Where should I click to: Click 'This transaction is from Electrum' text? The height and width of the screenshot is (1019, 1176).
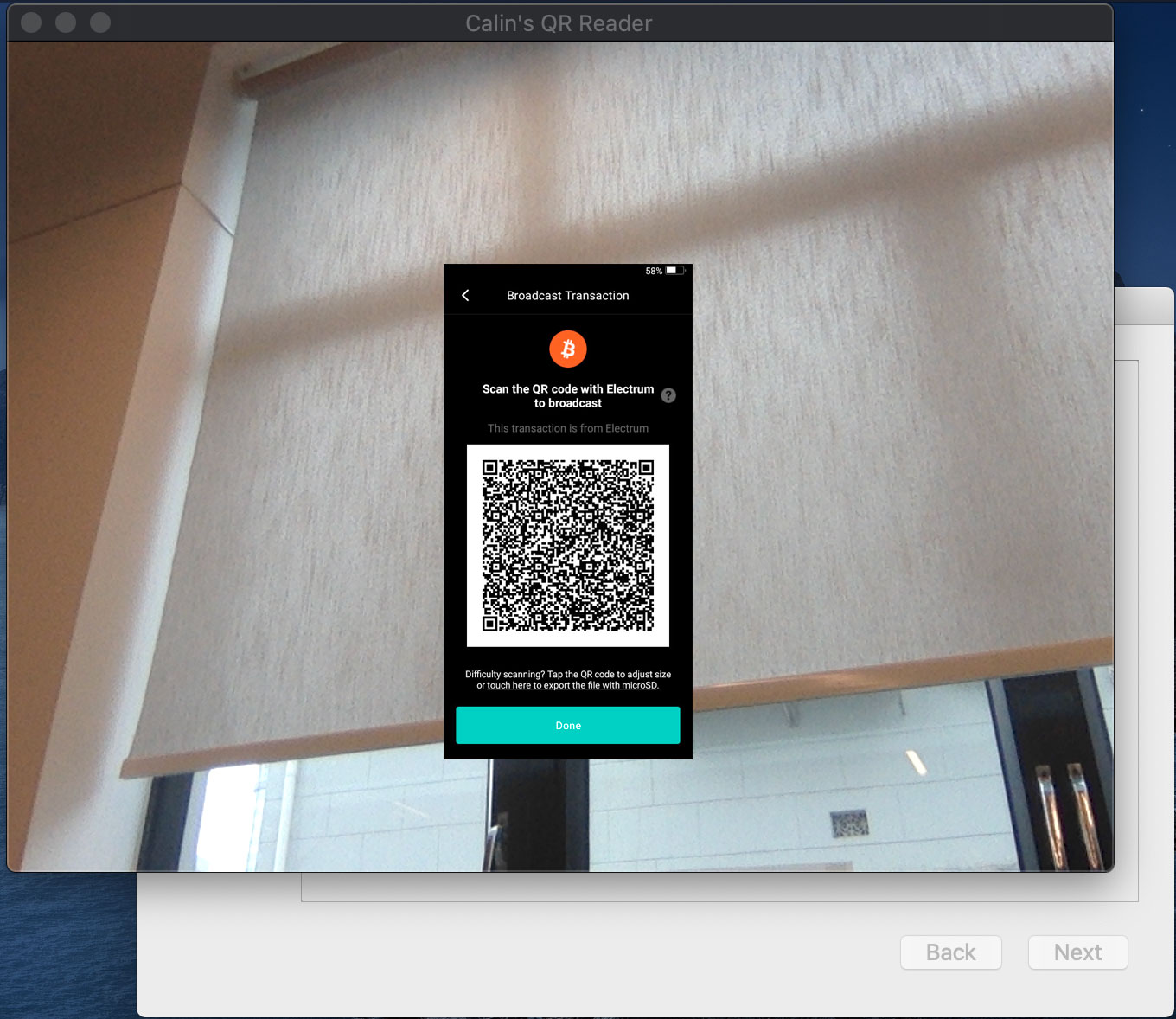click(x=567, y=428)
